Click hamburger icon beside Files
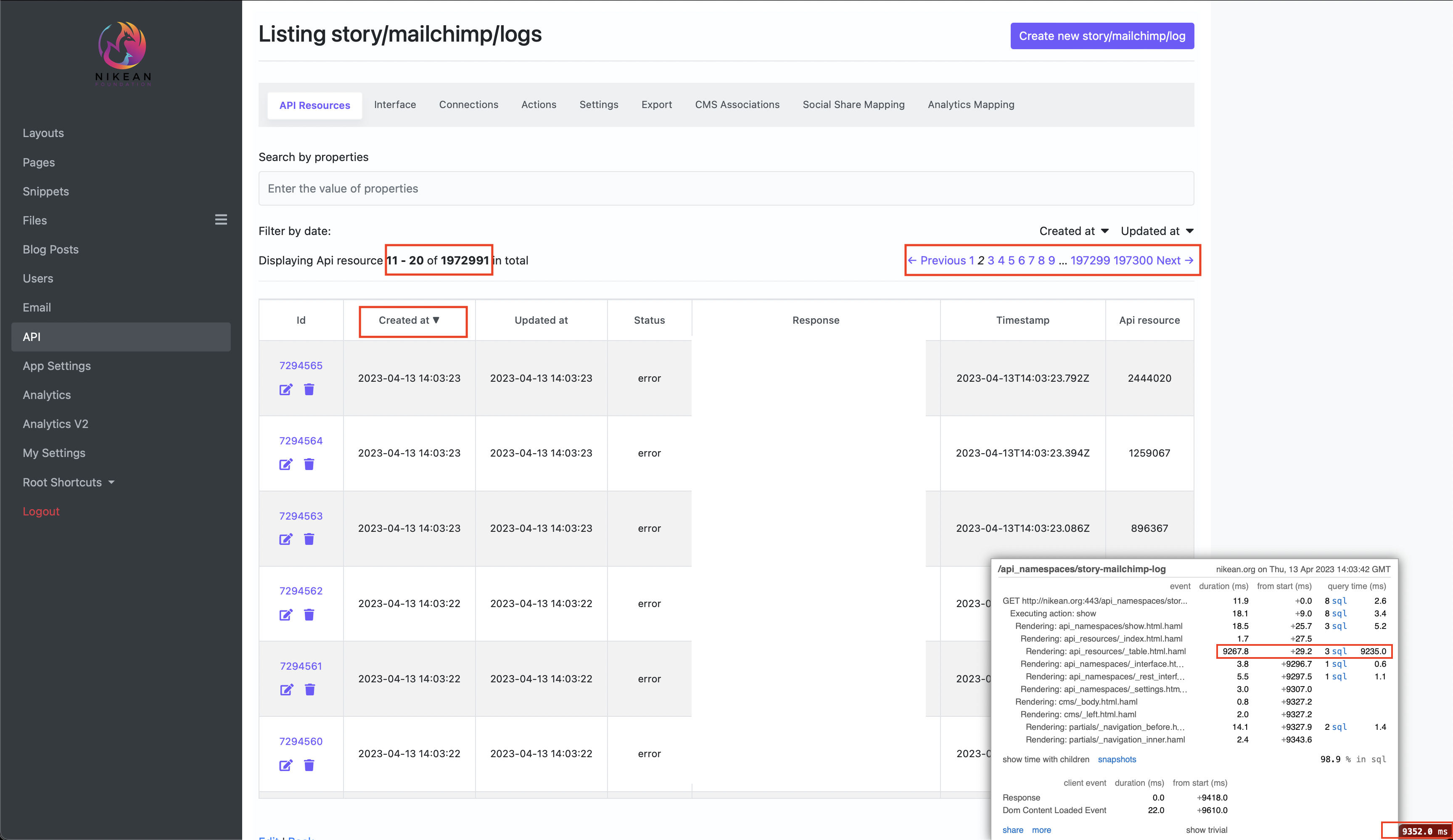Image resolution: width=1453 pixels, height=840 pixels. (x=221, y=219)
